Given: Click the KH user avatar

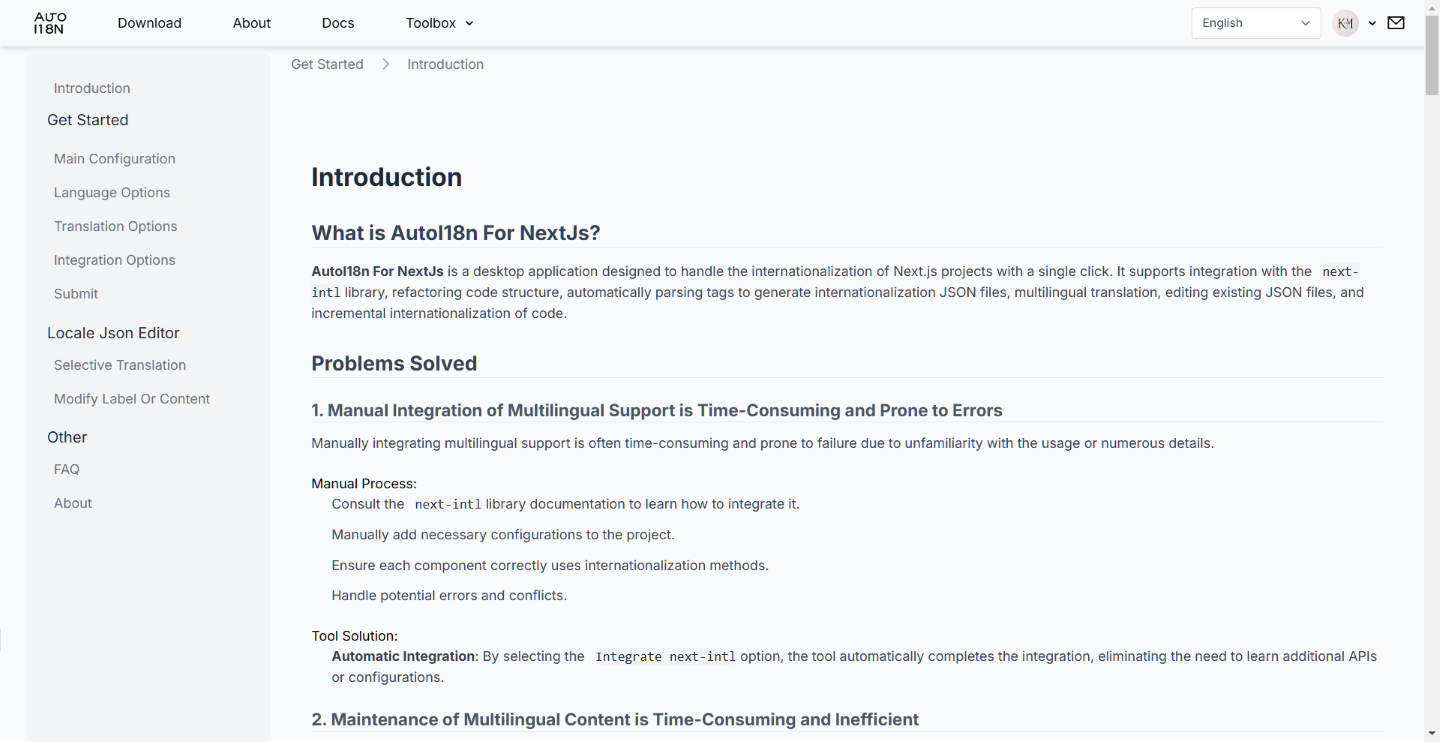Looking at the screenshot, I should 1345,23.
